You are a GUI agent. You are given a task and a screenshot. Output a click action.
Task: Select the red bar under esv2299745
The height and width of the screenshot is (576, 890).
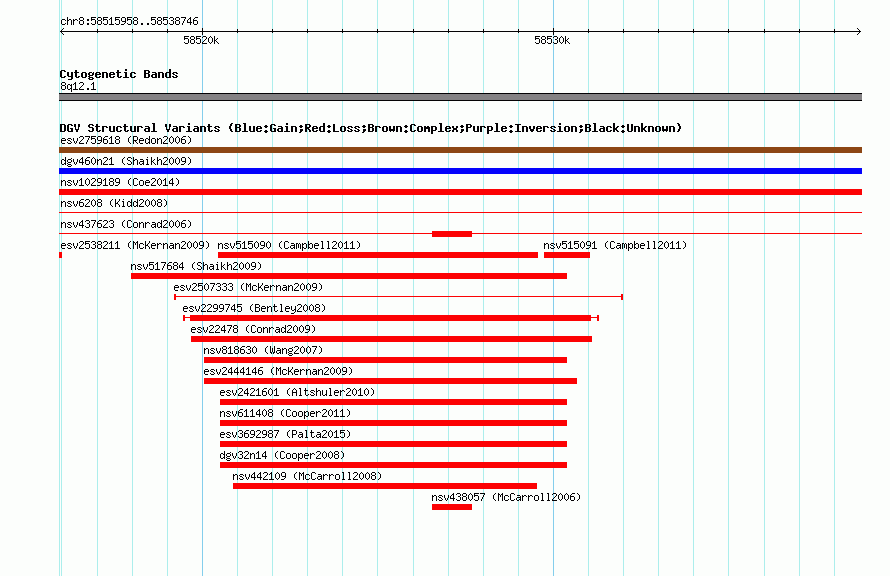point(391,318)
